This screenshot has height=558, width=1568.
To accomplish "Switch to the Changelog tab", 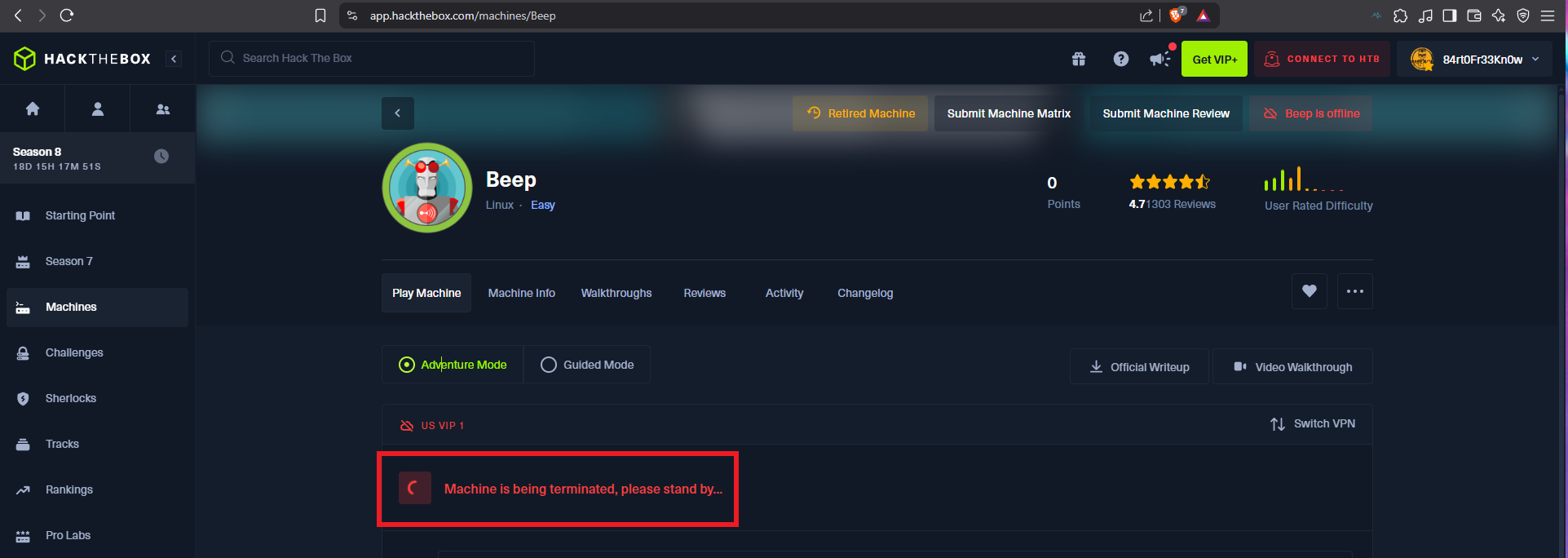I will click(865, 293).
